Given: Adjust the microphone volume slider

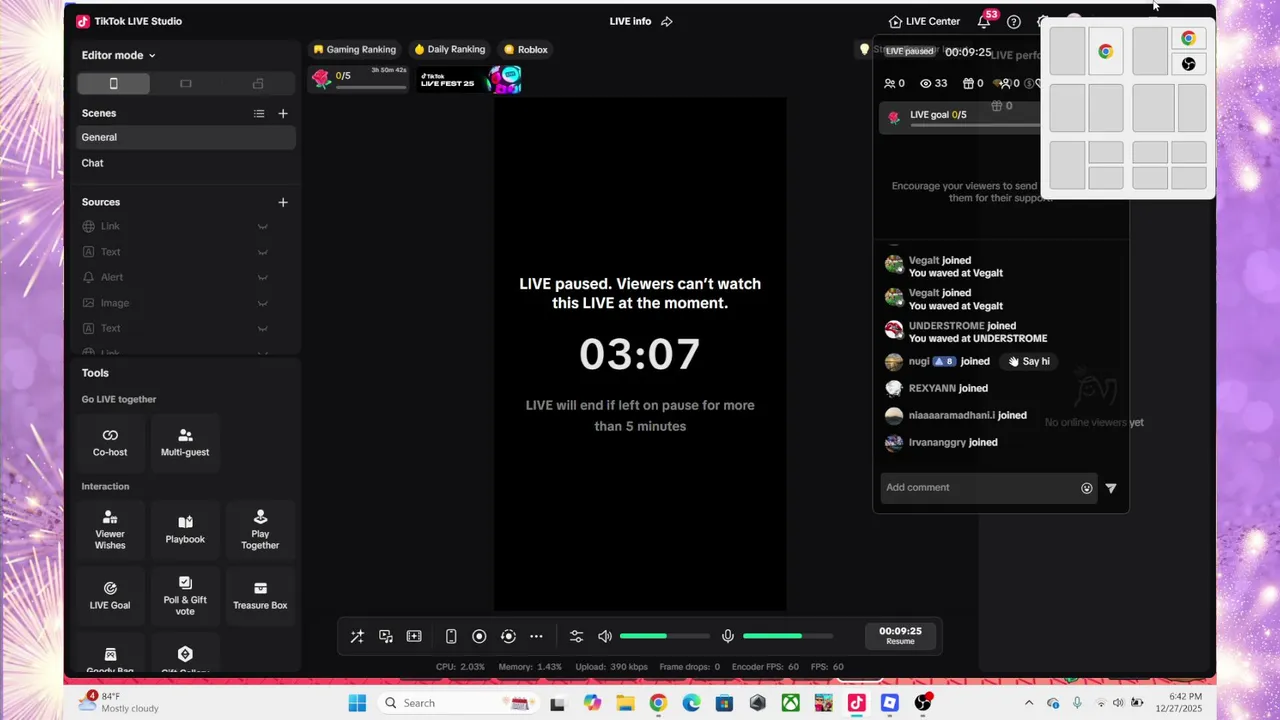Looking at the screenshot, I should pyautogui.click(x=787, y=636).
